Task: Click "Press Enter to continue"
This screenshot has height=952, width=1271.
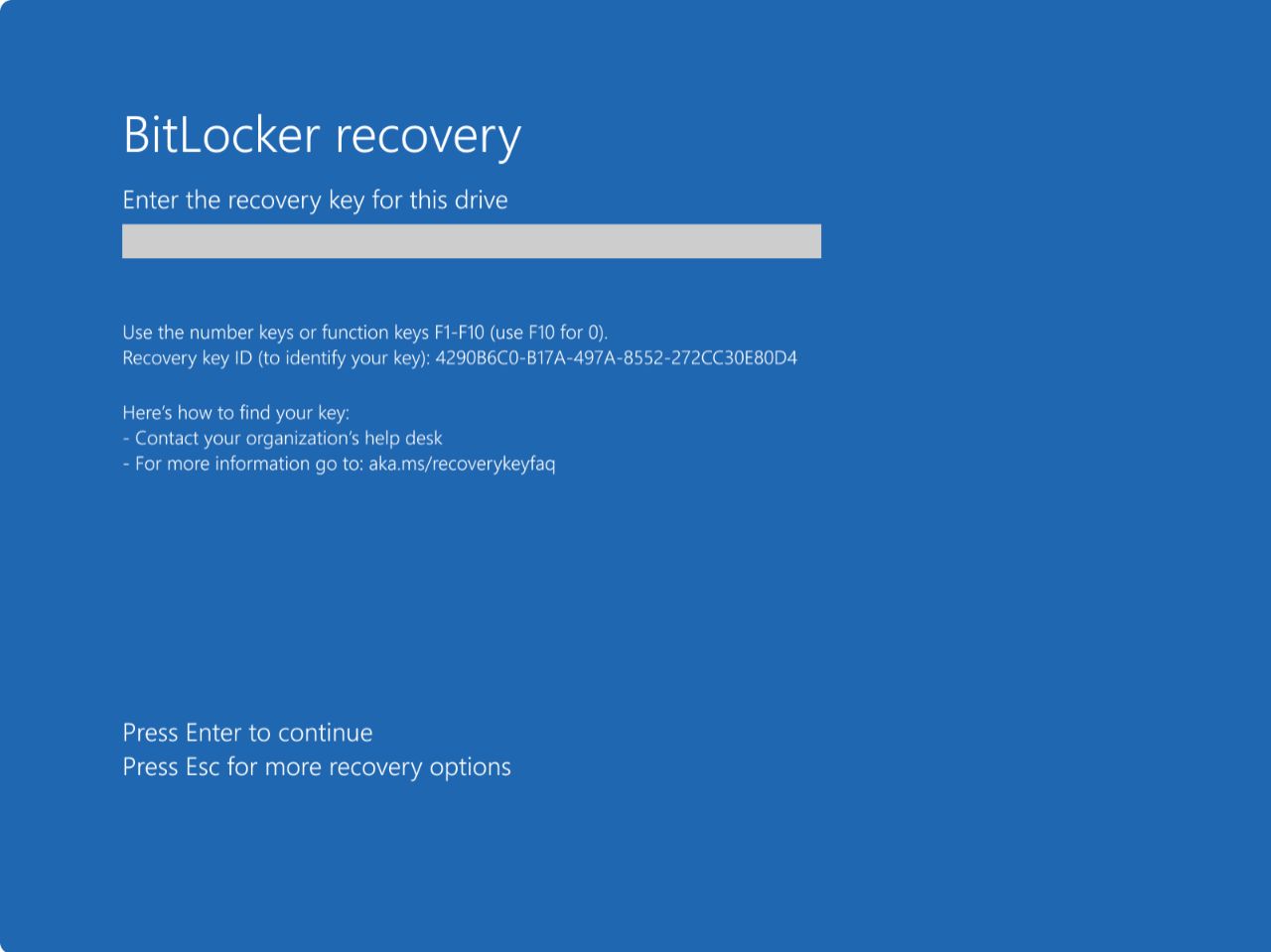Action: [246, 733]
